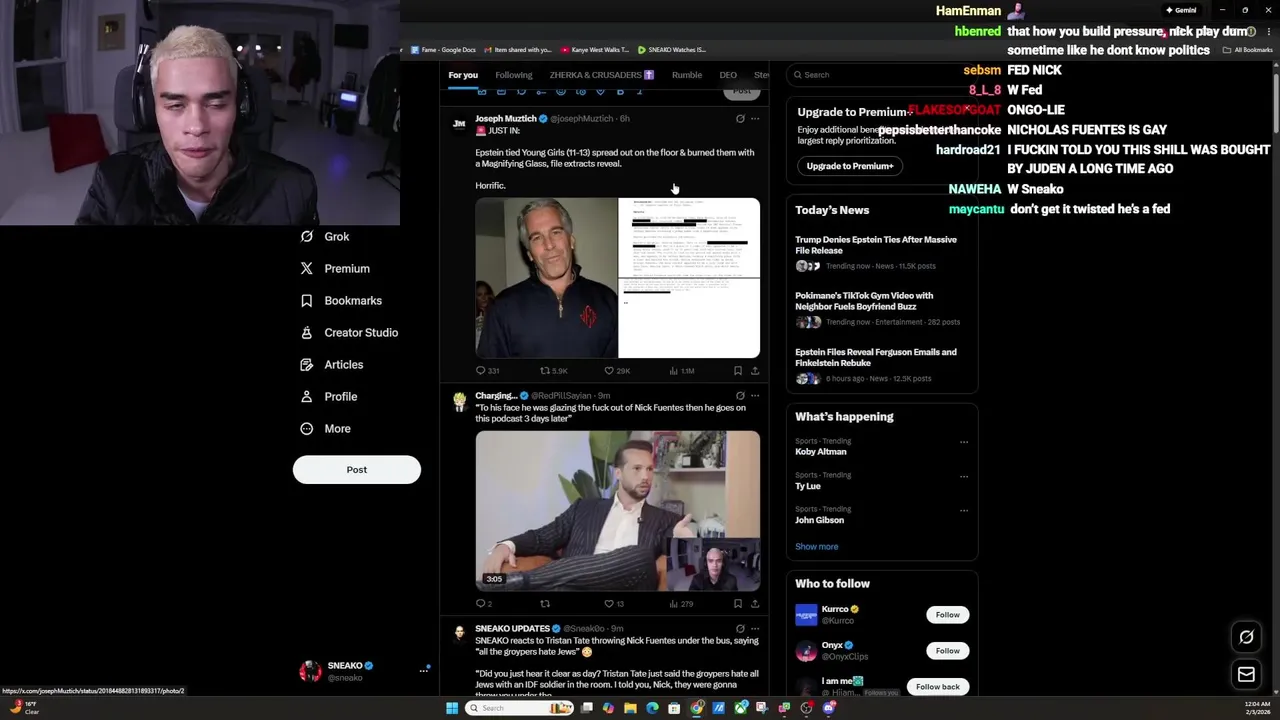Open the John Gibson trending topic
1280x720 pixels.
click(820, 520)
